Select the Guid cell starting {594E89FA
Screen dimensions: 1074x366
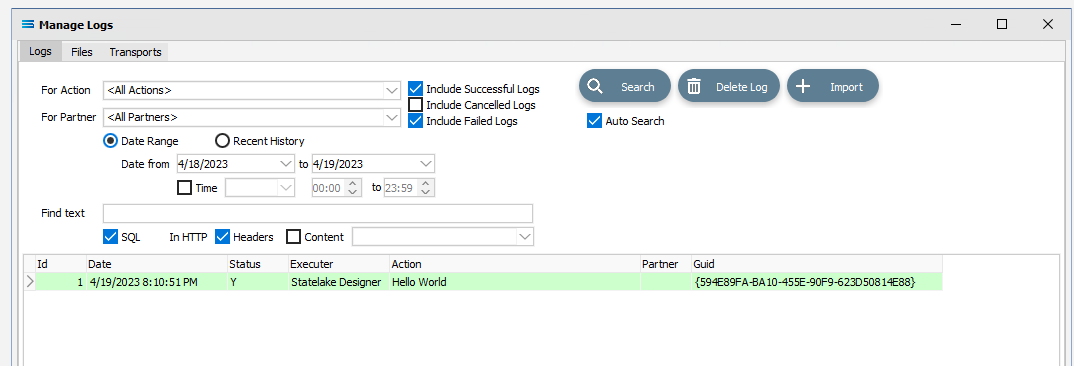[x=817, y=282]
